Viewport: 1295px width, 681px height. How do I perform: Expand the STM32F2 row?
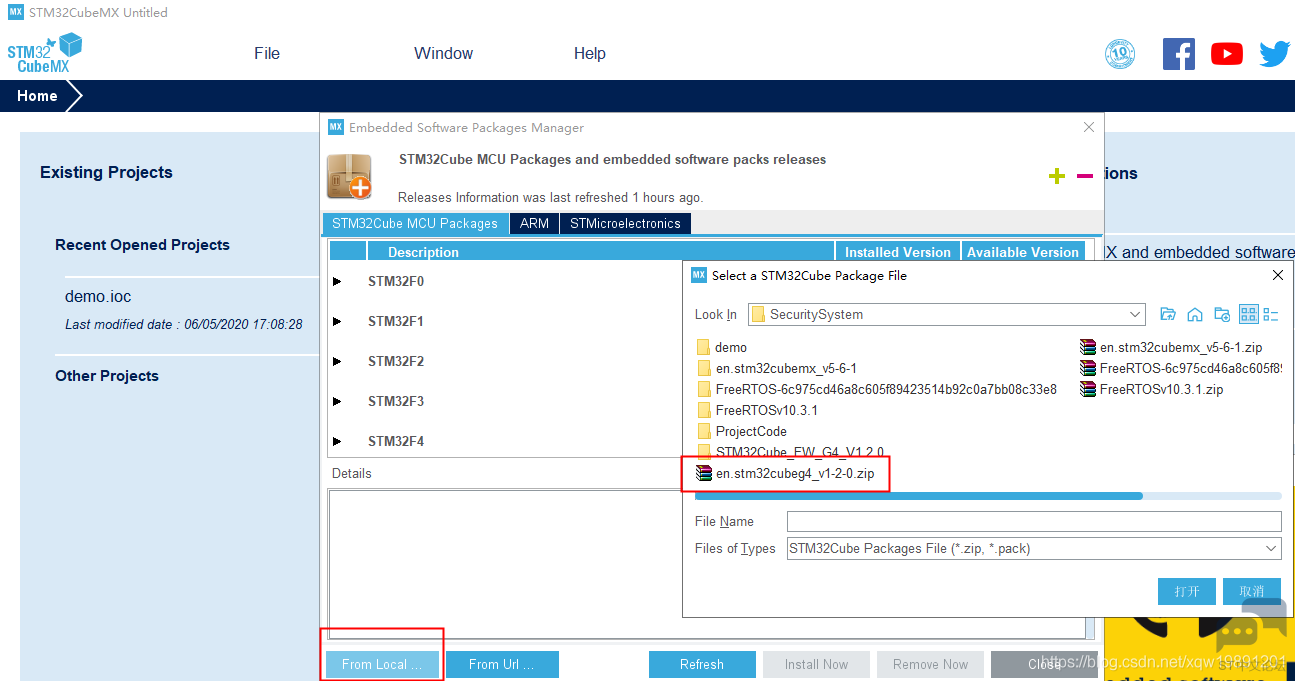pyautogui.click(x=338, y=362)
